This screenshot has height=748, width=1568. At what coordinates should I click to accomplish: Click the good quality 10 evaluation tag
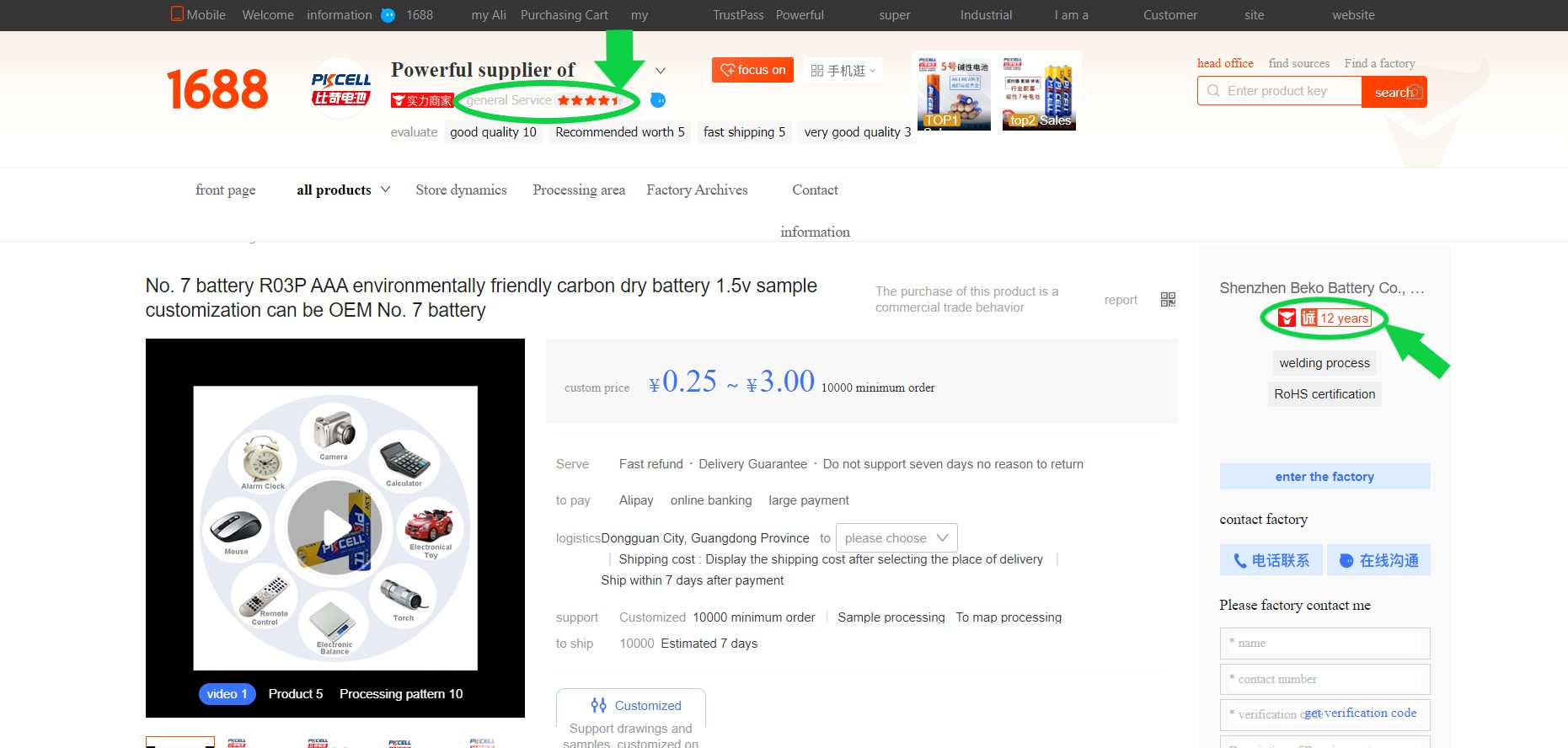click(493, 132)
